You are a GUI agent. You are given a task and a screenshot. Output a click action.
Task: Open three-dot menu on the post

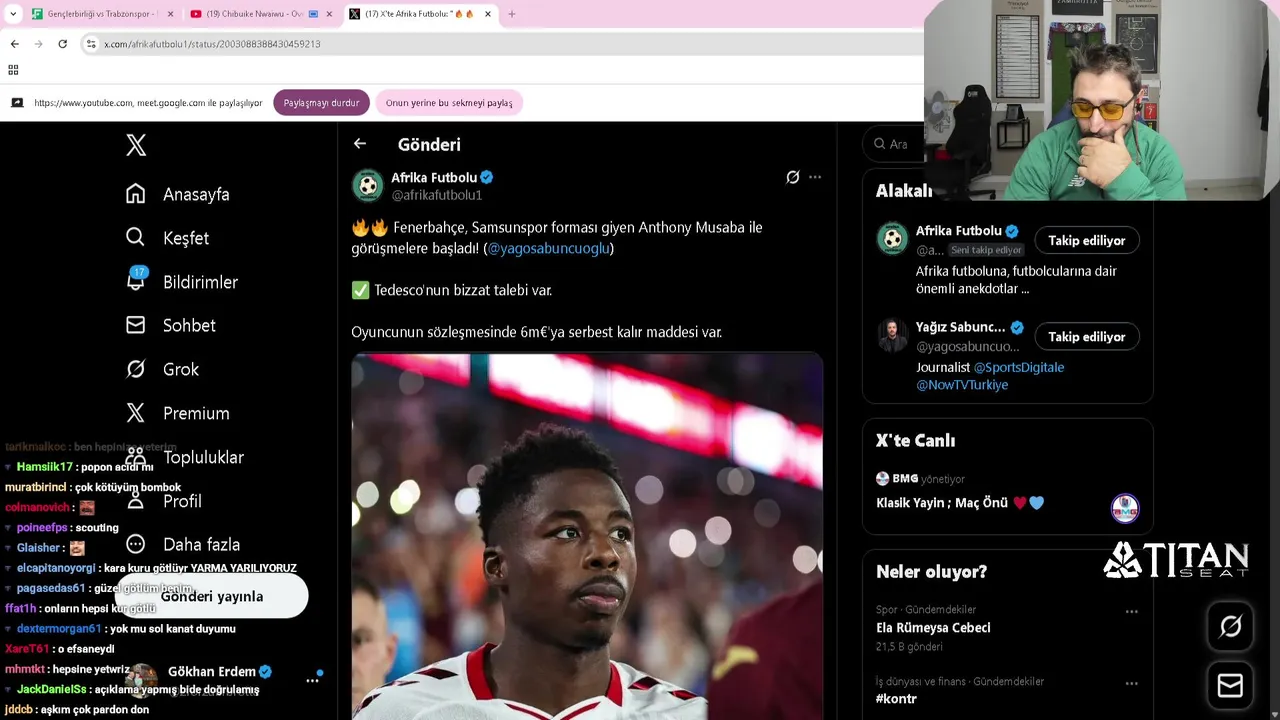coord(815,177)
